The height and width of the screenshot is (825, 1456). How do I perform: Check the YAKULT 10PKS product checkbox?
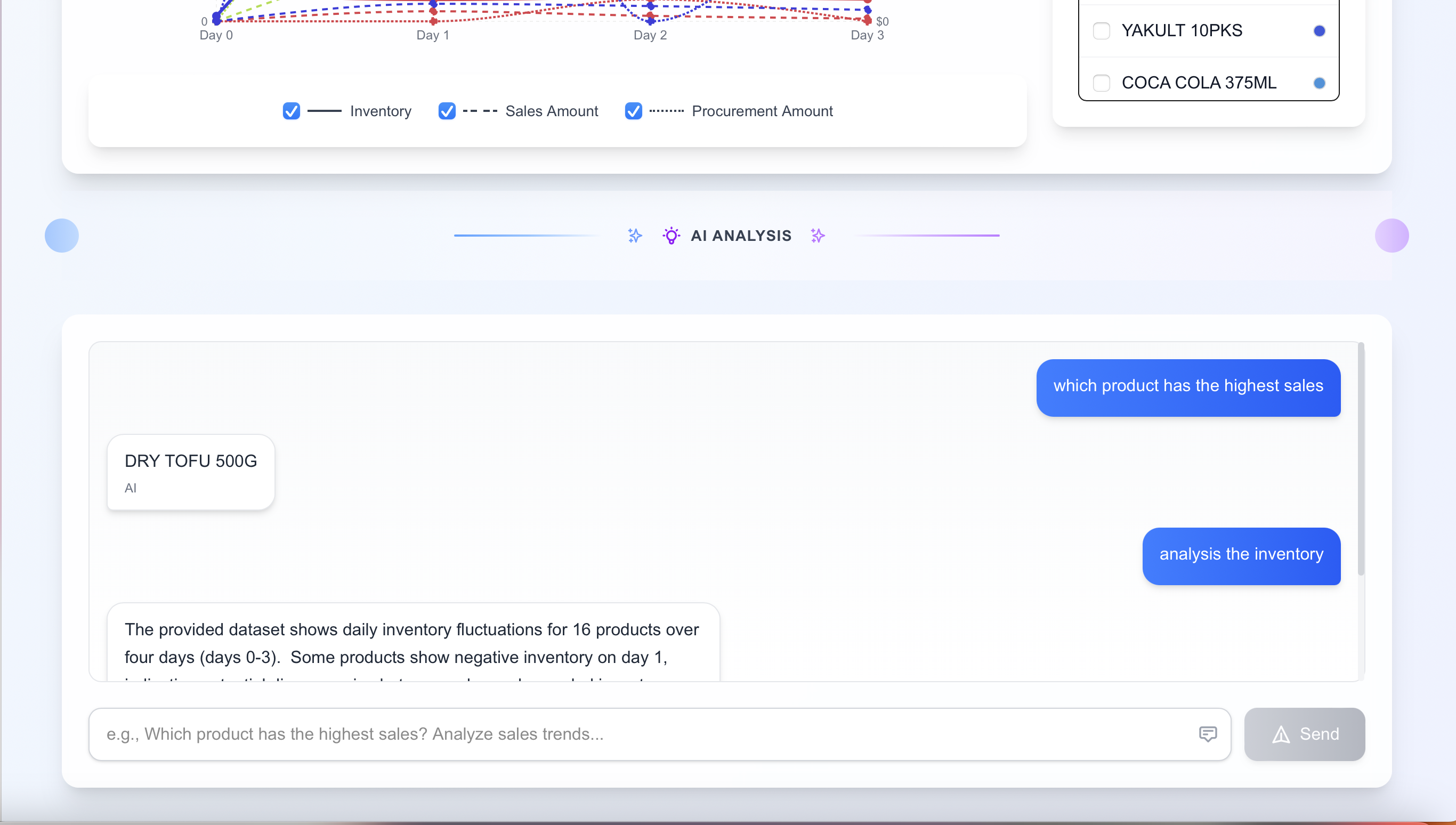1102,30
